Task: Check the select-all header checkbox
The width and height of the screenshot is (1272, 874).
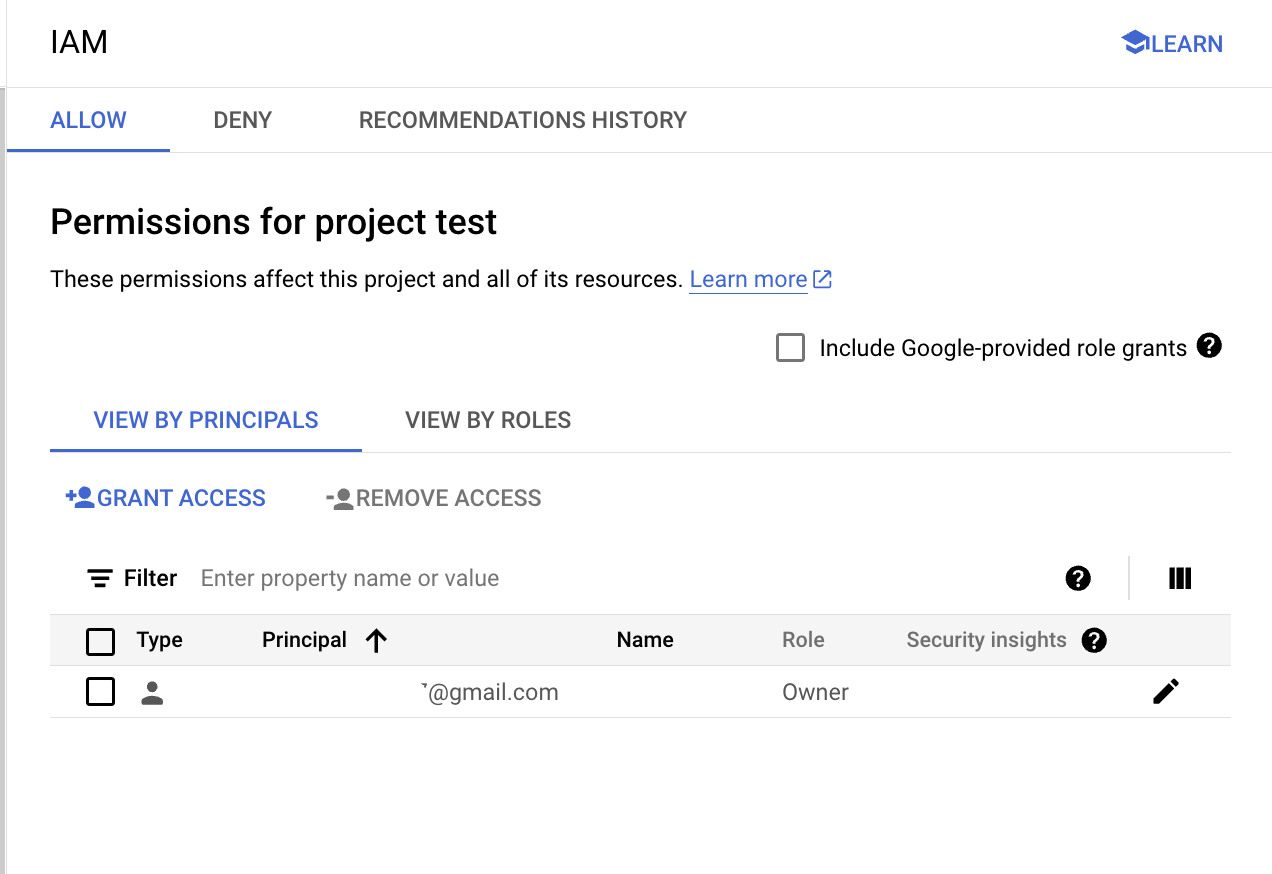Action: tap(101, 641)
